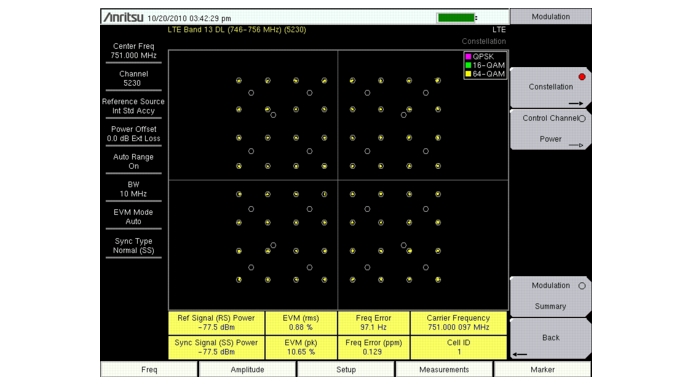Click the yellow 64-QAM legend square
689x386 pixels.
click(468, 74)
